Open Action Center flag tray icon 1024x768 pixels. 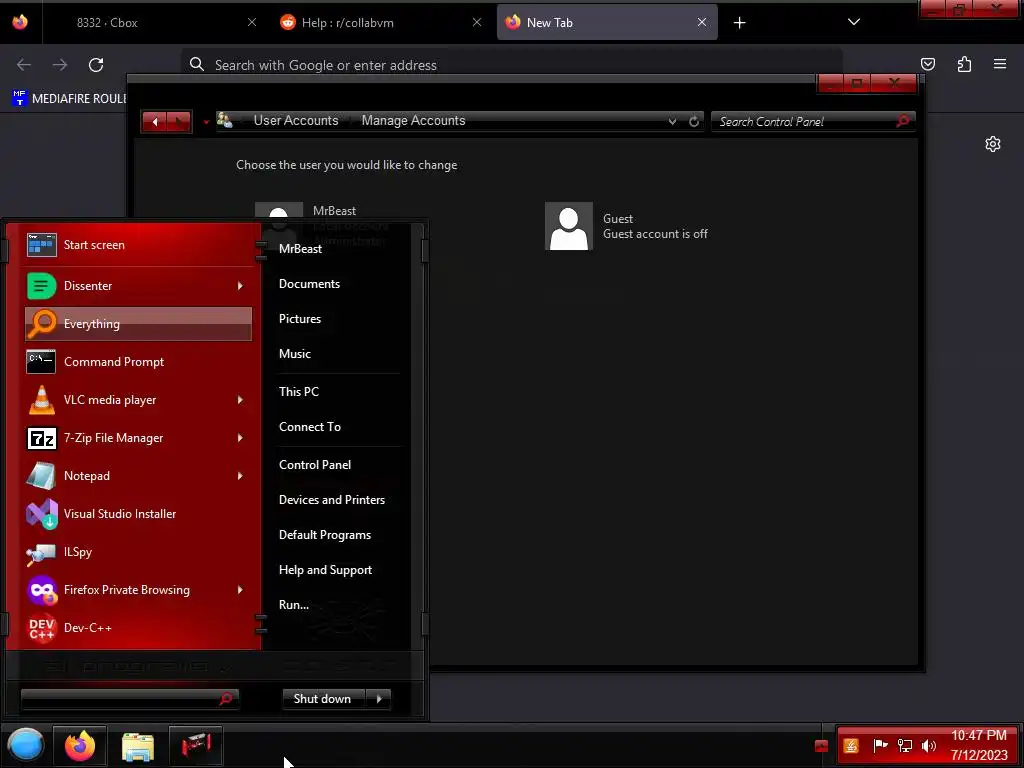pos(880,745)
